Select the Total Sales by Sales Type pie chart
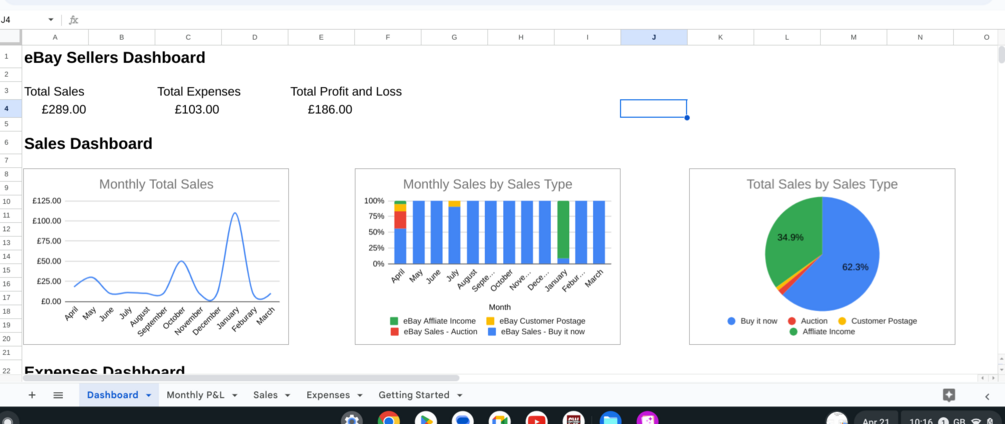 pyautogui.click(x=822, y=256)
